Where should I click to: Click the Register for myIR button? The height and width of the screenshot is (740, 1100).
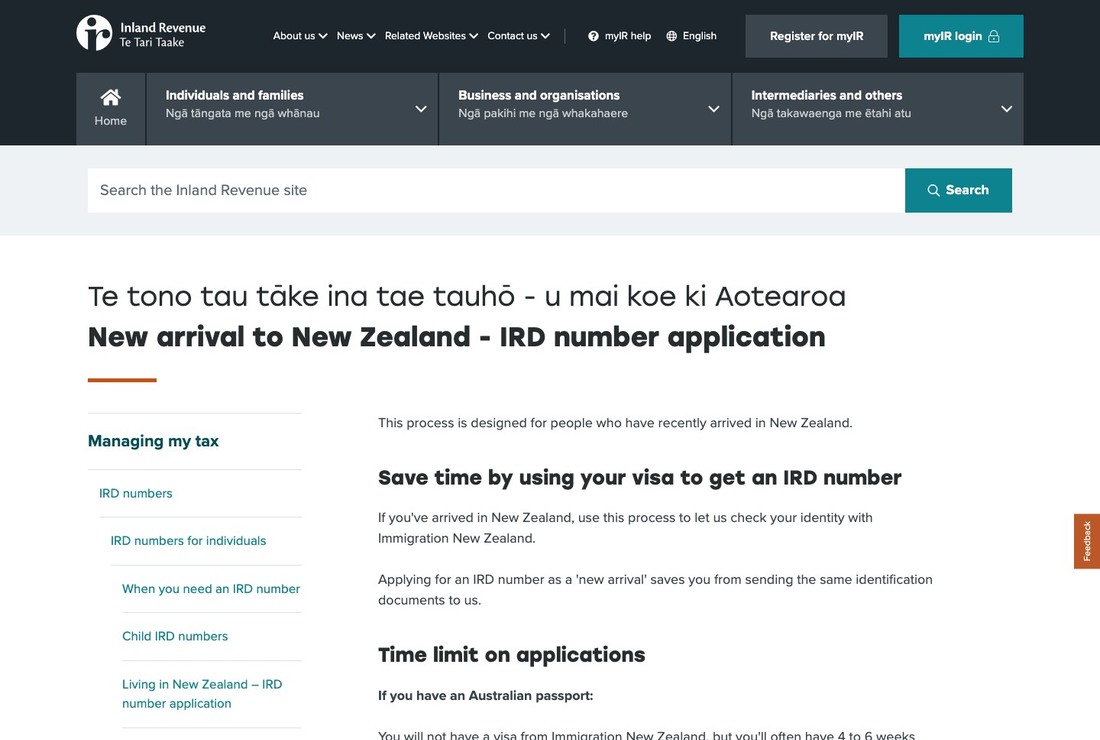pos(817,36)
